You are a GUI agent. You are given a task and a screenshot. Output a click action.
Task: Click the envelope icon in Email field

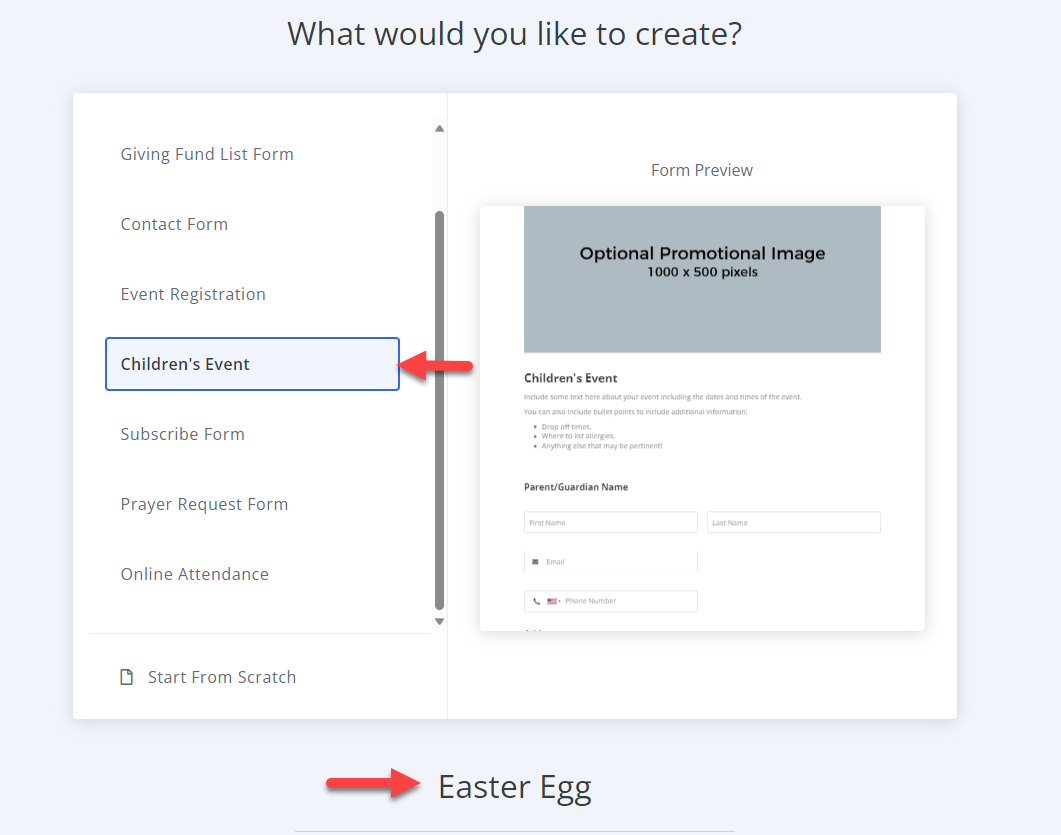[x=535, y=562]
